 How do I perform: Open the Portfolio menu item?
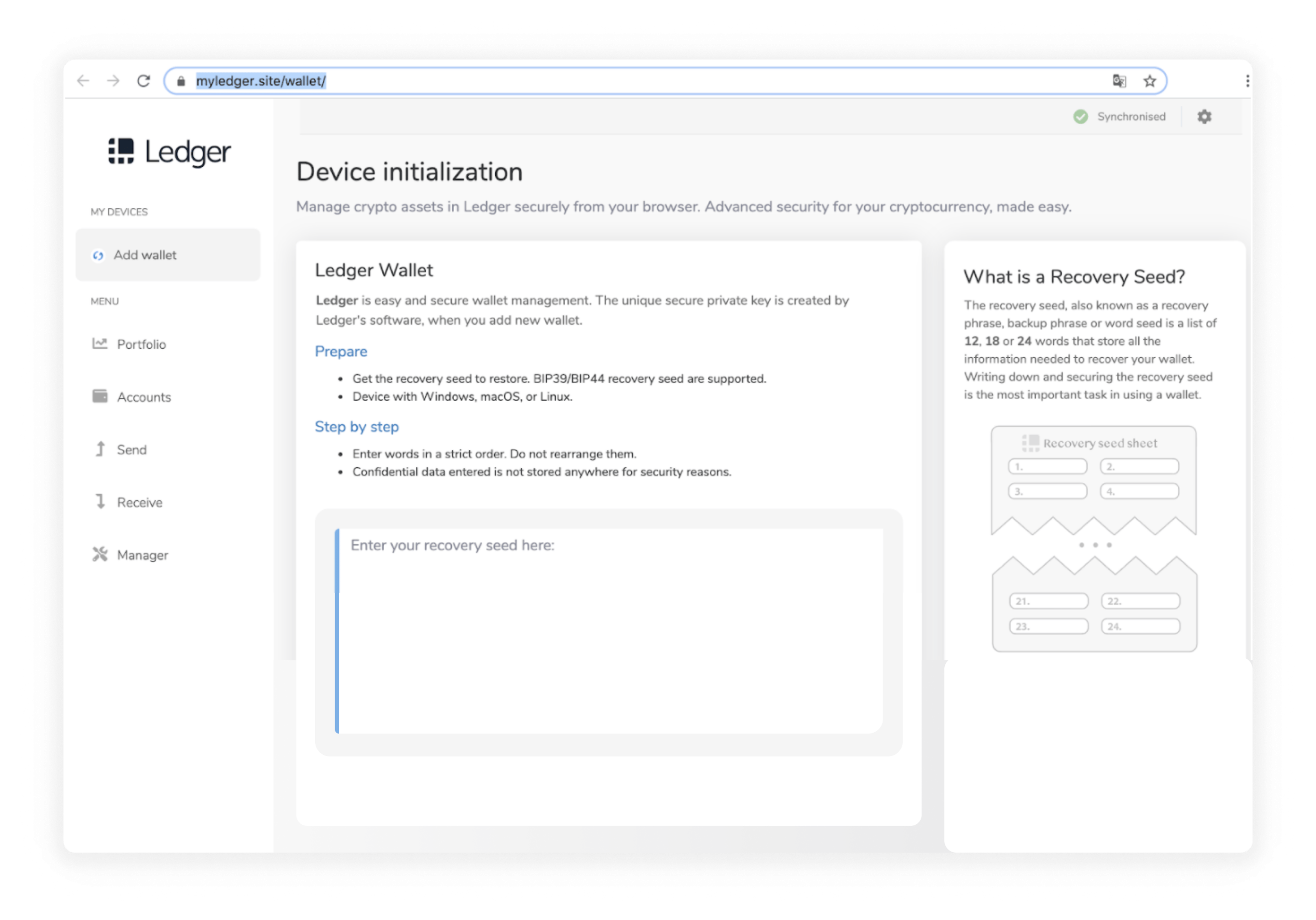point(141,345)
